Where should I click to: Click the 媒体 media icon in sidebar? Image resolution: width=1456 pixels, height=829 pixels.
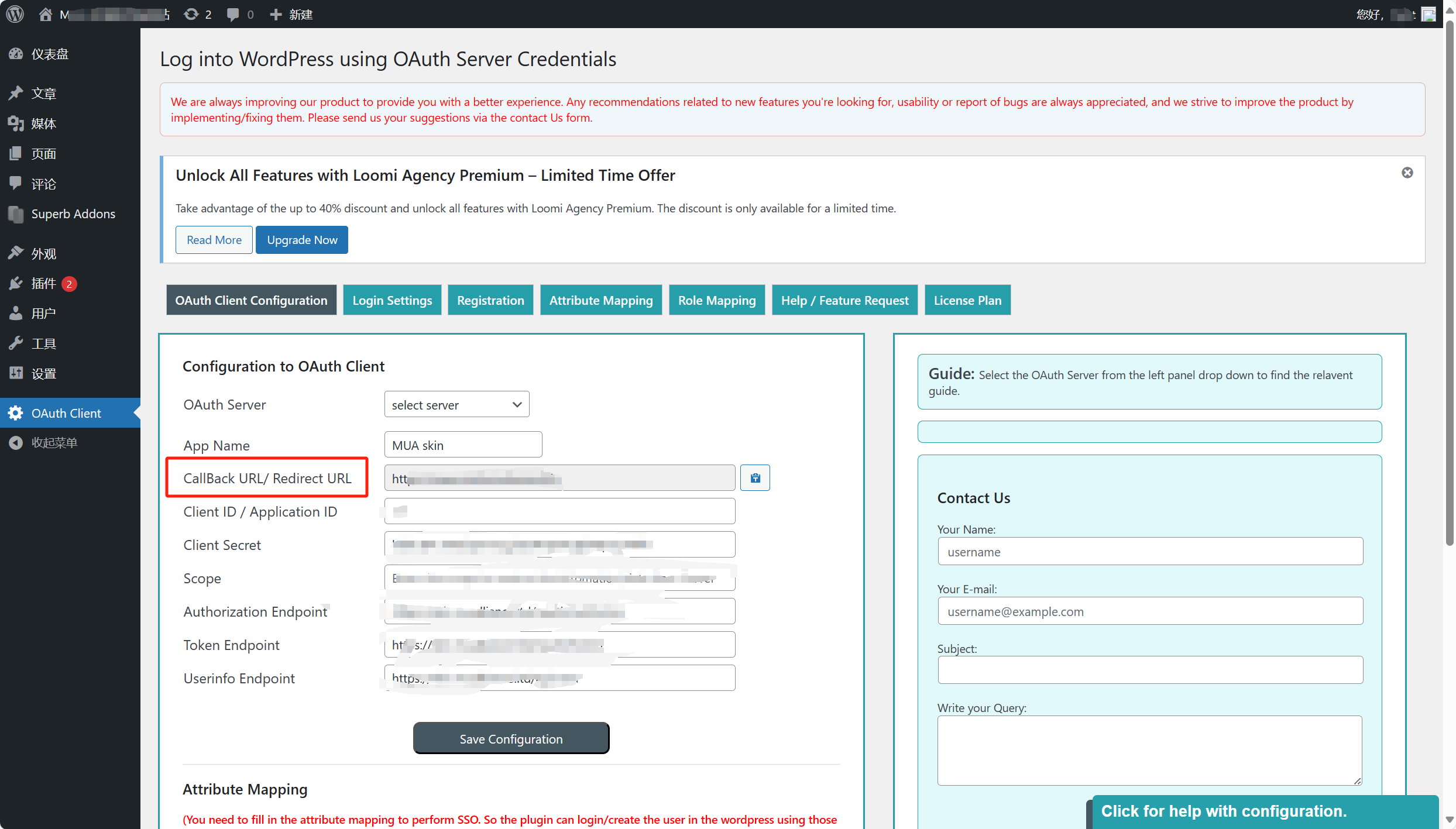tap(16, 123)
